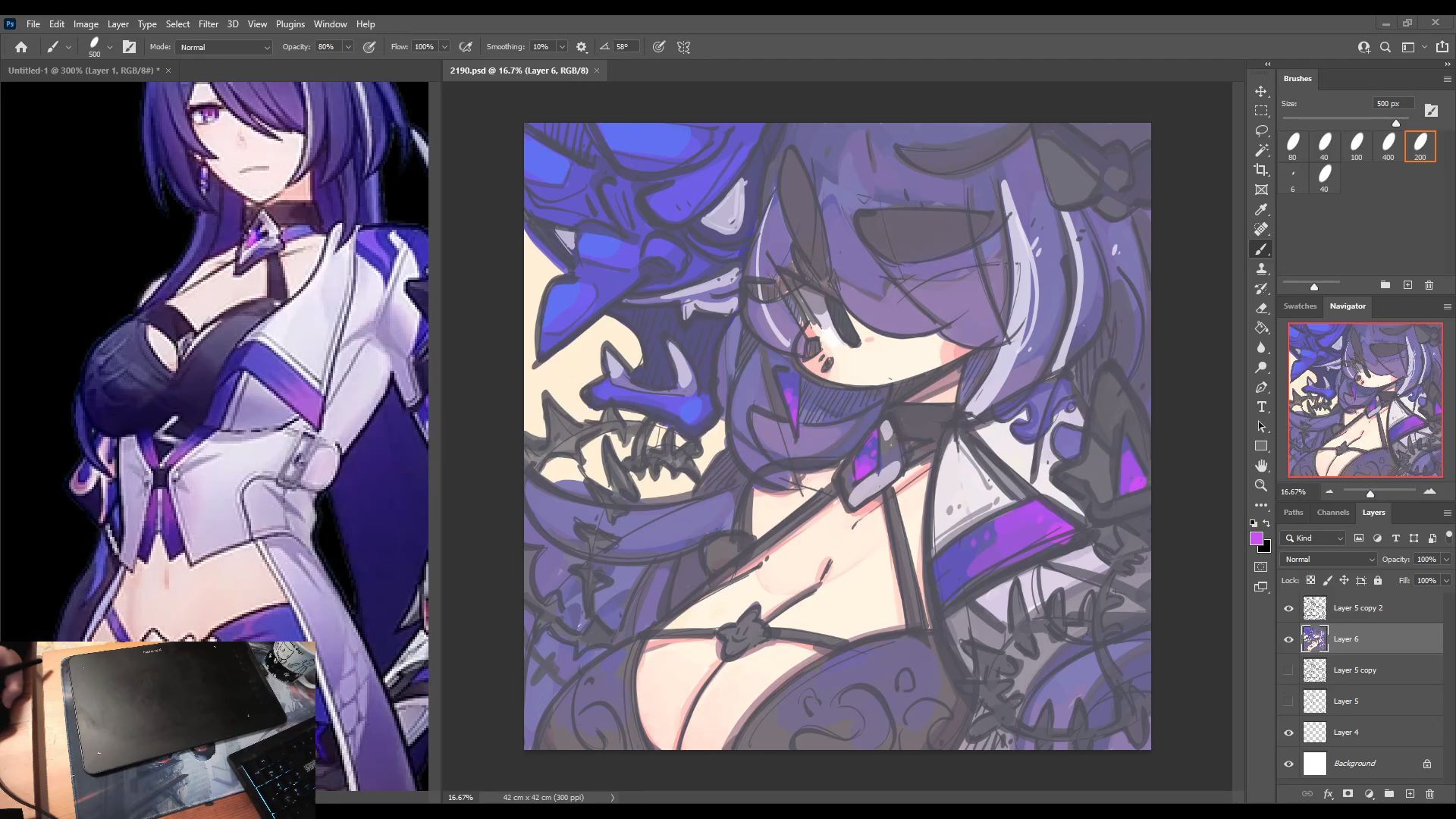Select the Clone Stamp tool
This screenshot has height=819, width=1456.
tap(1261, 268)
